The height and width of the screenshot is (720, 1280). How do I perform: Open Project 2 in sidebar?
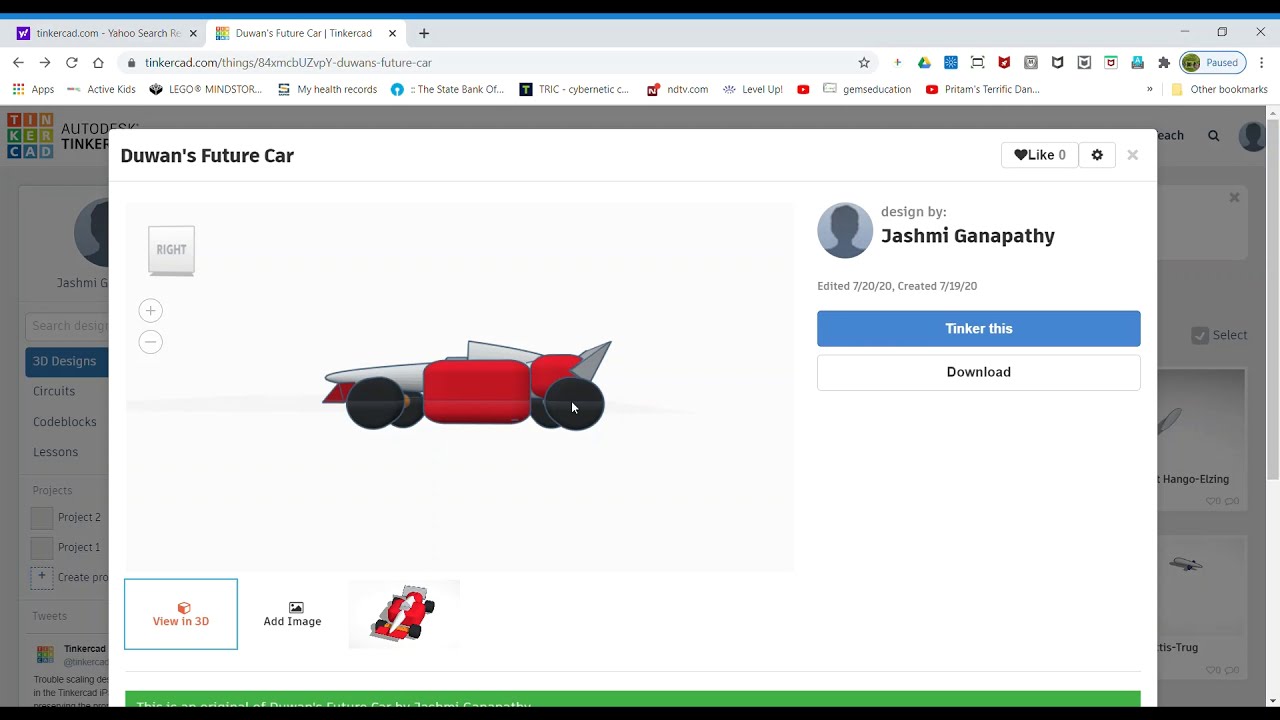tap(67, 518)
